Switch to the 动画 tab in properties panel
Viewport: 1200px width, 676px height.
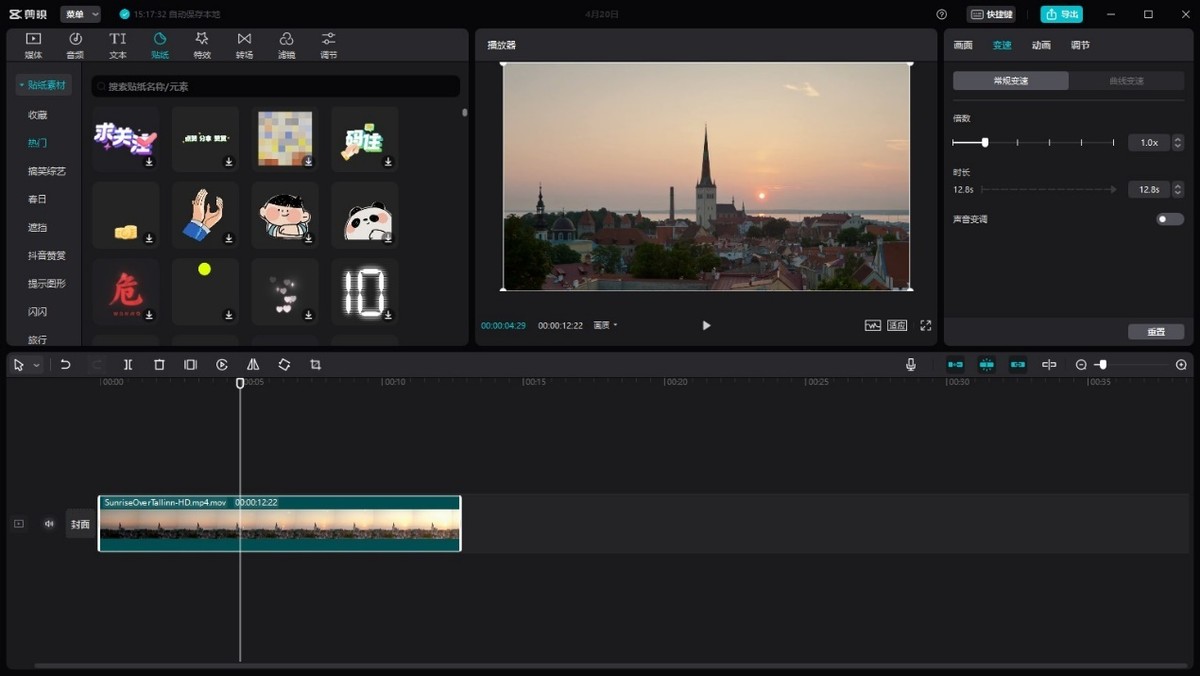(1041, 45)
